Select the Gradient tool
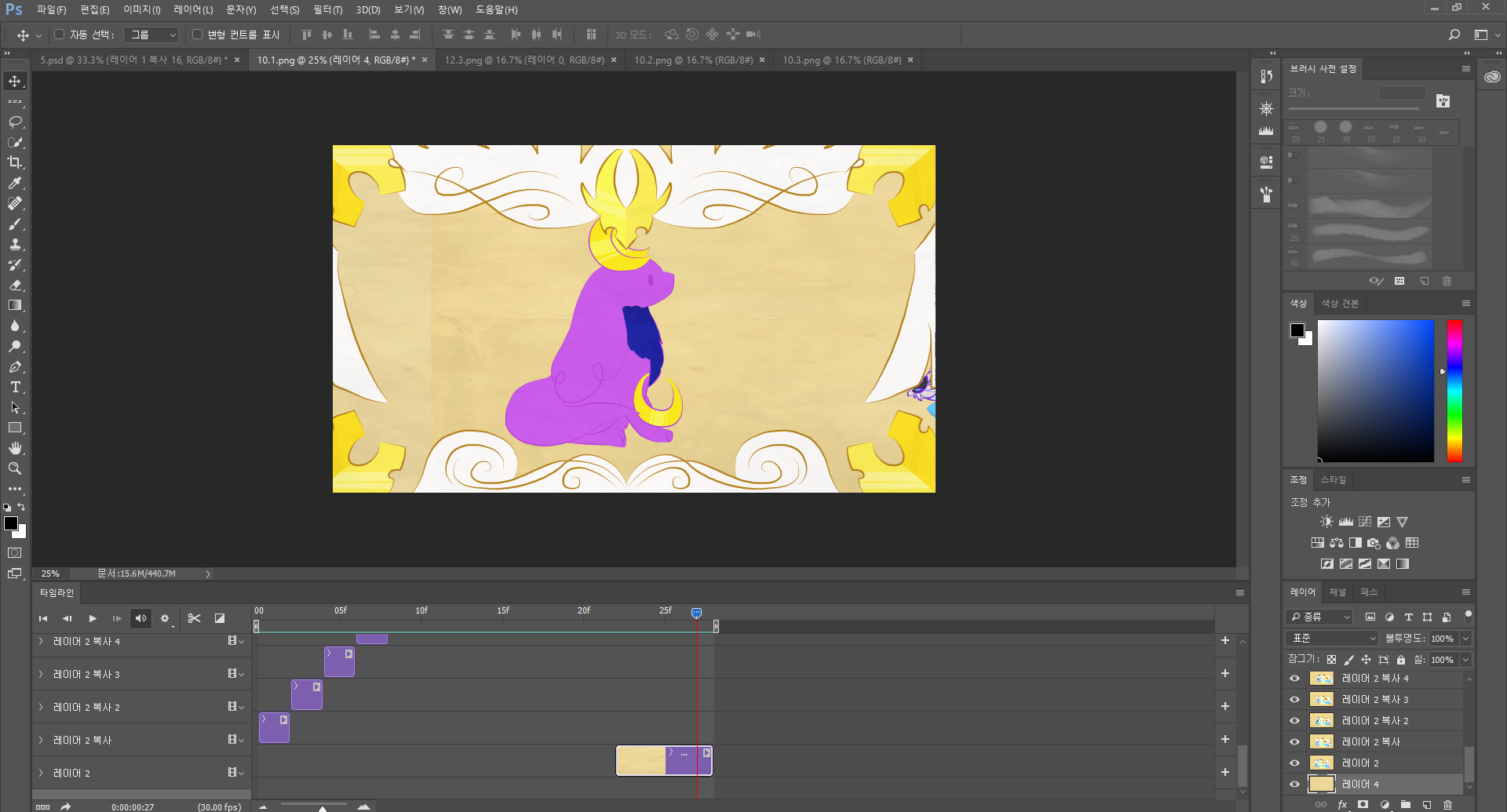Screen dimensions: 1507x812 15,305
